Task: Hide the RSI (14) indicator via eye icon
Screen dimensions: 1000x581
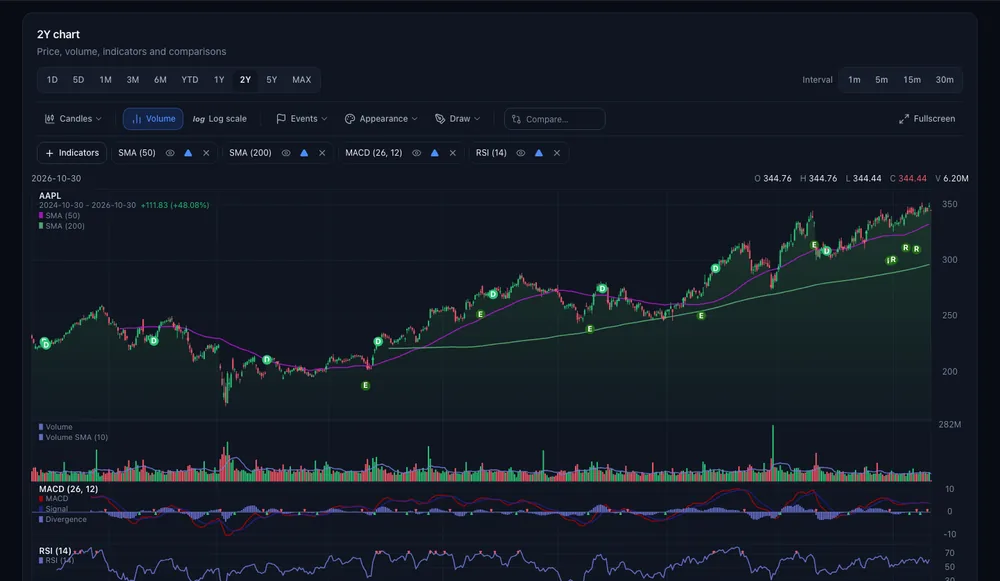Action: click(x=521, y=153)
